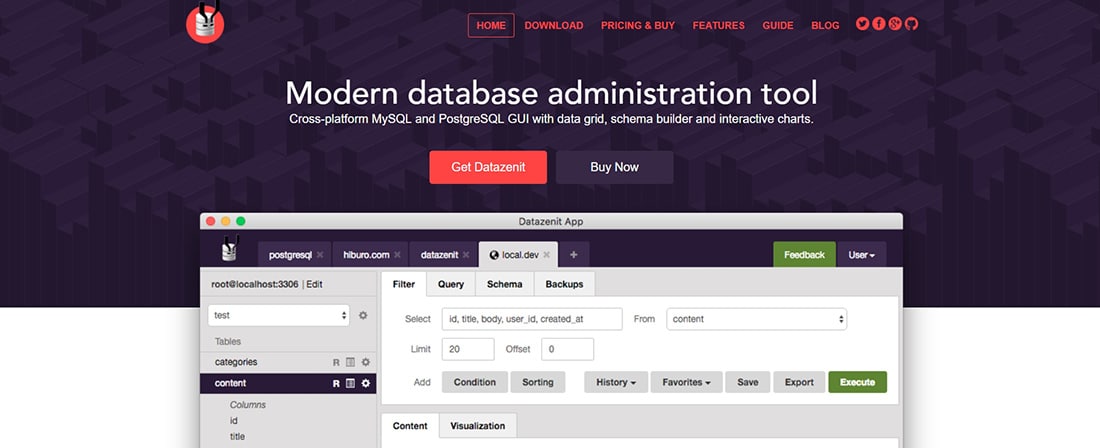This screenshot has height=448, width=1100.
Task: Open the Favorites dropdown menu
Action: click(x=686, y=382)
